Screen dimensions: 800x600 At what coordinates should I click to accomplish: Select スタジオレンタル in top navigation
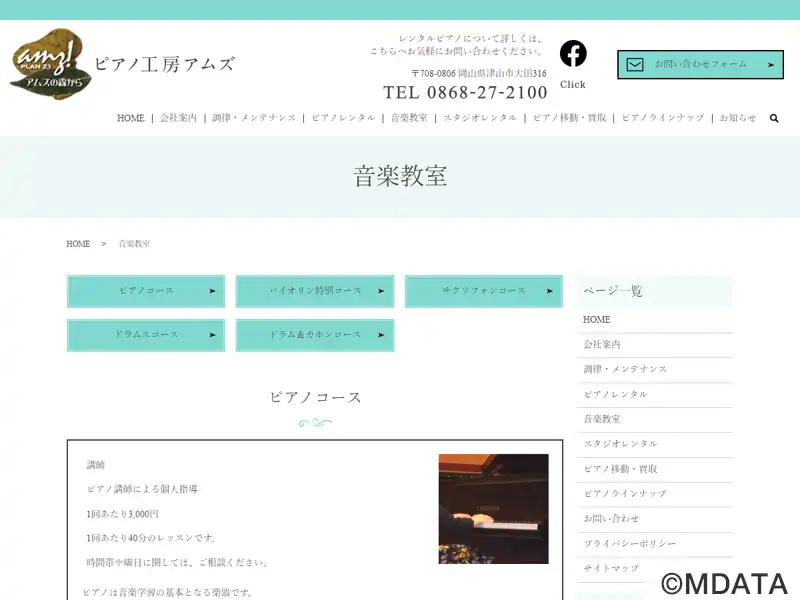click(x=480, y=118)
